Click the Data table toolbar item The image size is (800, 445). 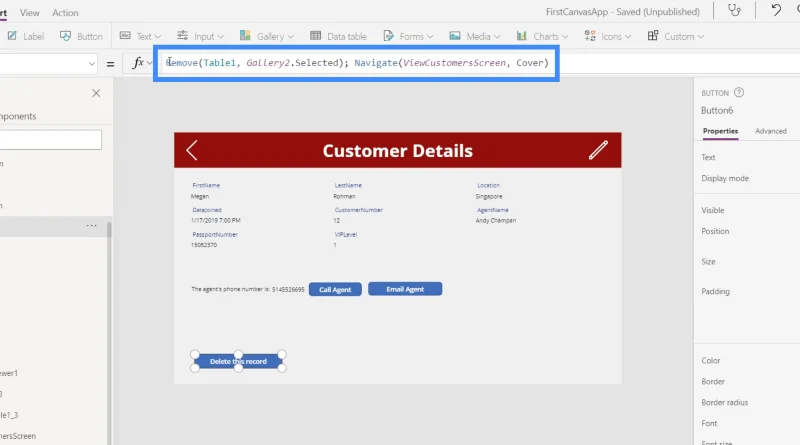pyautogui.click(x=338, y=36)
